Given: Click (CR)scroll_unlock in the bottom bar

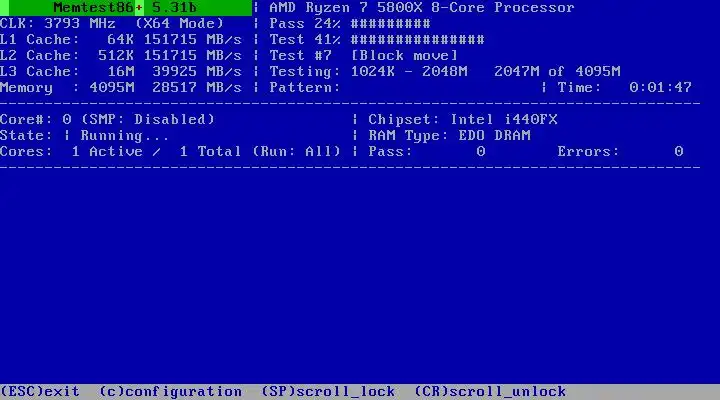Looking at the screenshot, I should point(490,392).
